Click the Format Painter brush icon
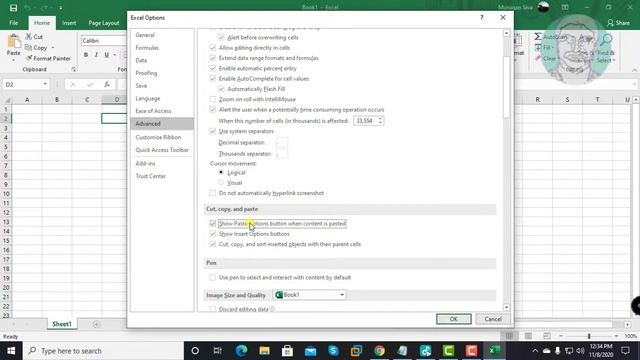This screenshot has height=360, width=640. point(29,58)
